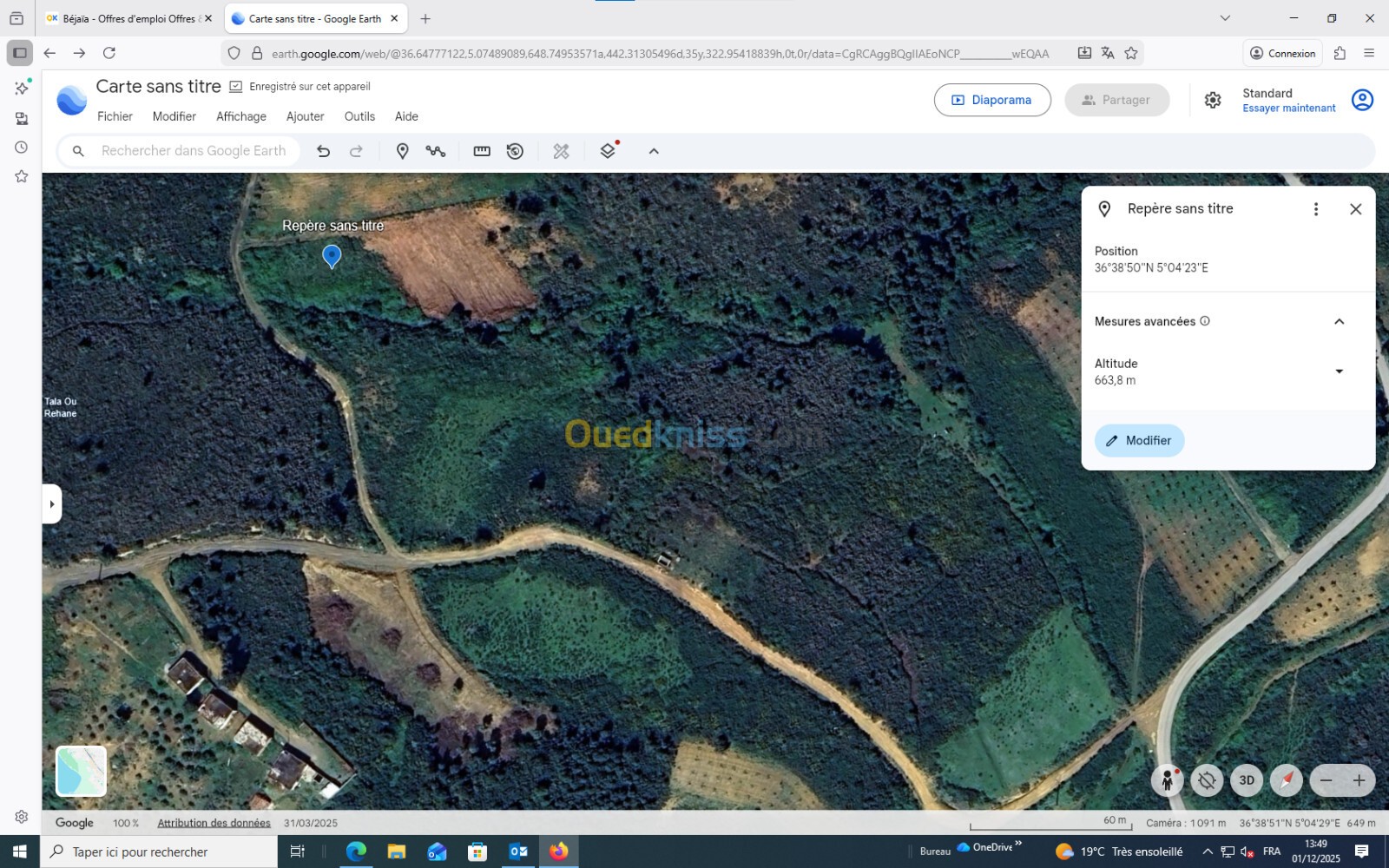
Task: Select the Draw path or polygon tool
Action: click(x=436, y=151)
